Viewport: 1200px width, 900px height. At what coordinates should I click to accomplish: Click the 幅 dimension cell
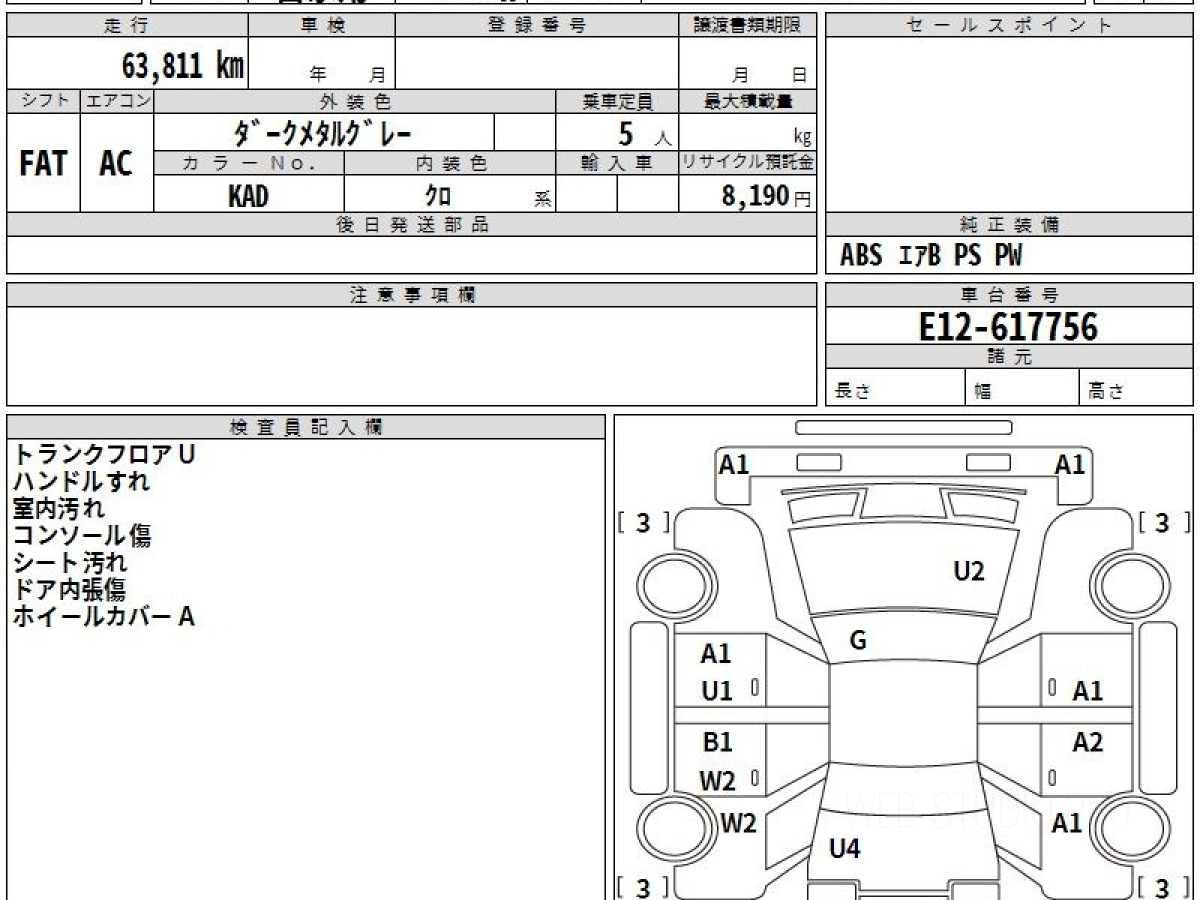point(1023,388)
